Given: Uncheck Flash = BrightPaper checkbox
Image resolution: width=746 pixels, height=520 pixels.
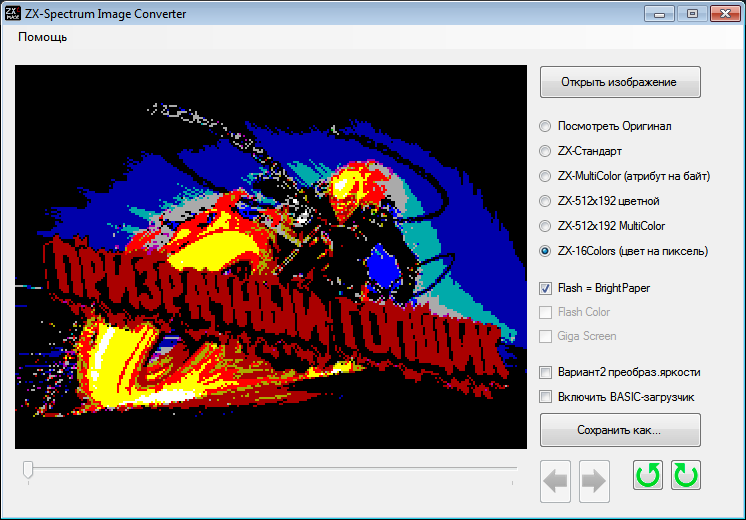Looking at the screenshot, I should (x=545, y=288).
